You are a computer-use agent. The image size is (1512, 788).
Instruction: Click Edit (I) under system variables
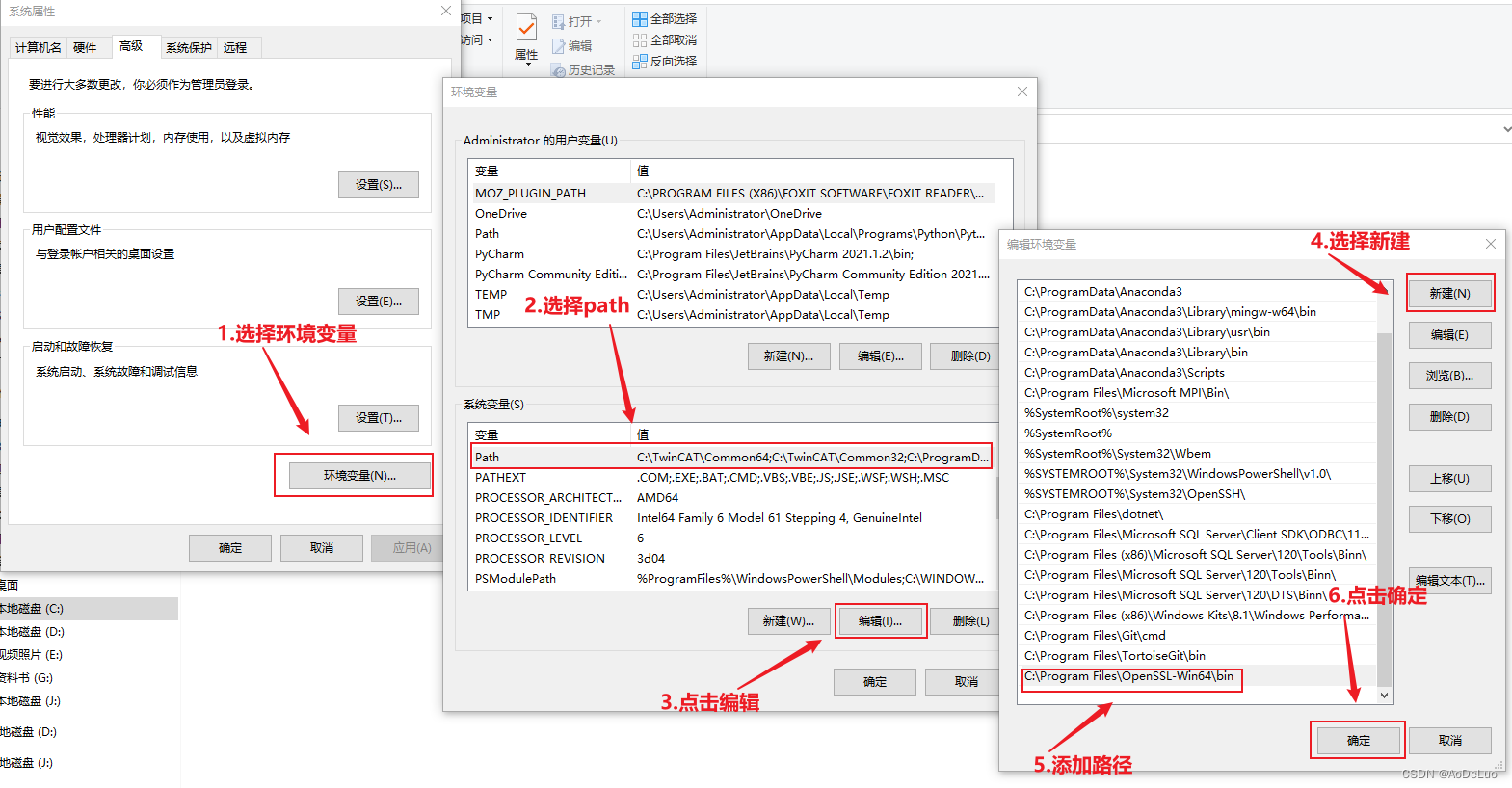point(881,621)
